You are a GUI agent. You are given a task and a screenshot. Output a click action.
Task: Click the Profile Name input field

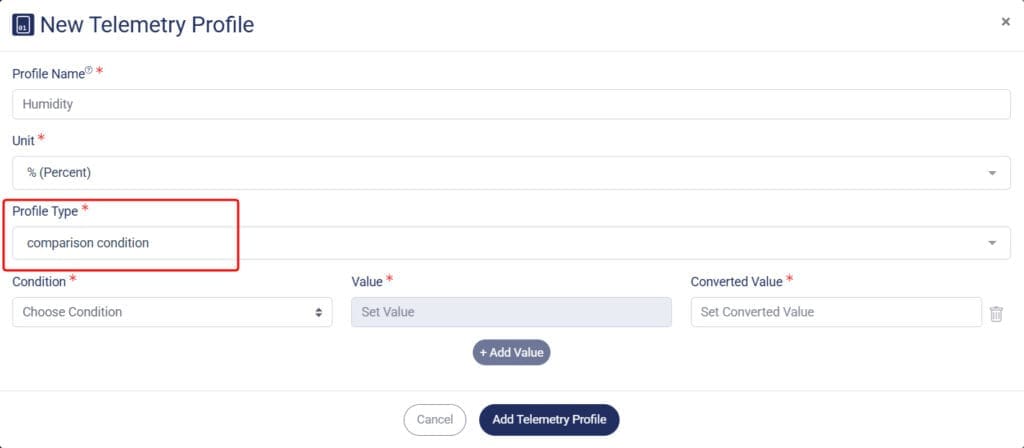point(511,104)
